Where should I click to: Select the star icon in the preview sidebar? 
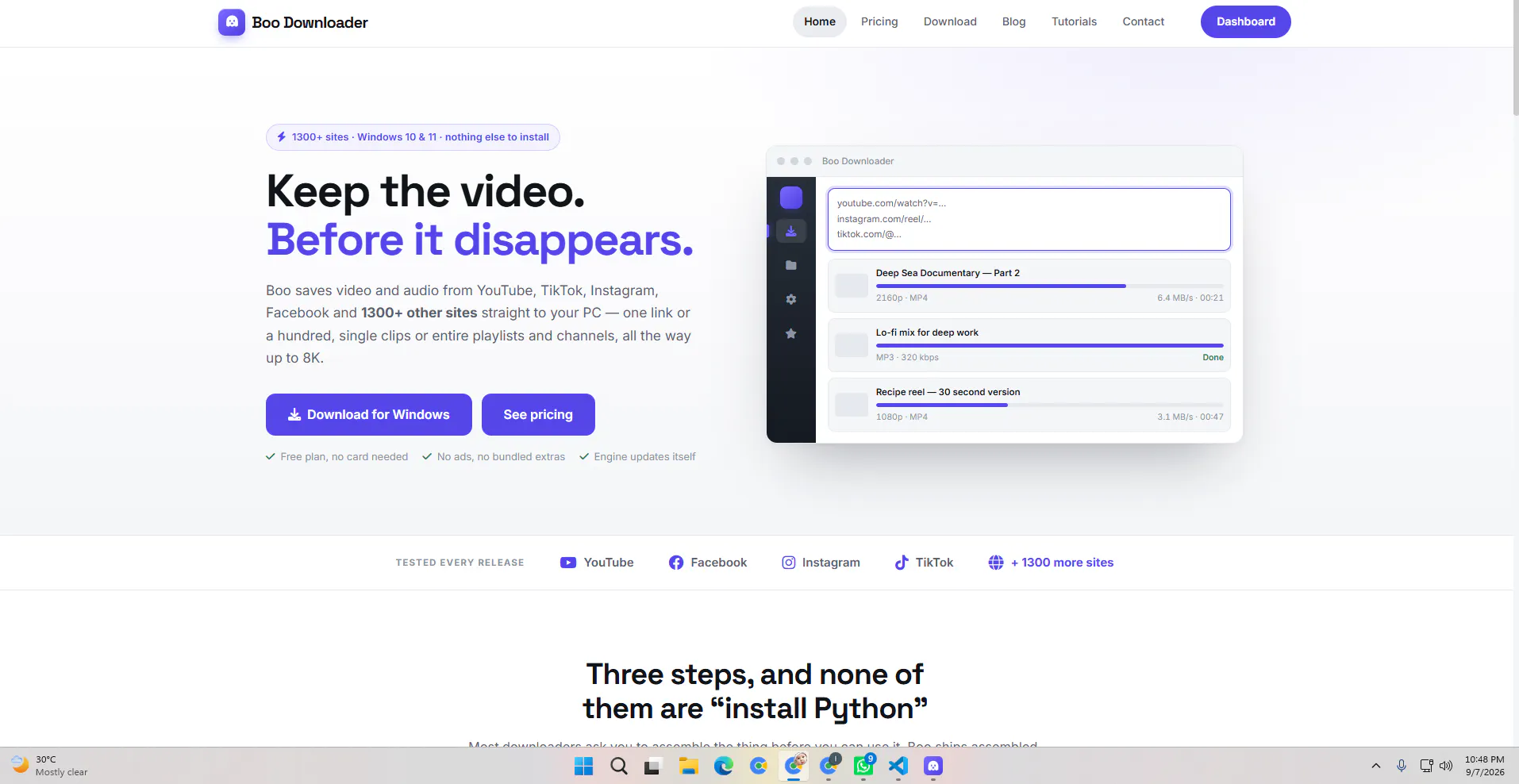click(791, 333)
